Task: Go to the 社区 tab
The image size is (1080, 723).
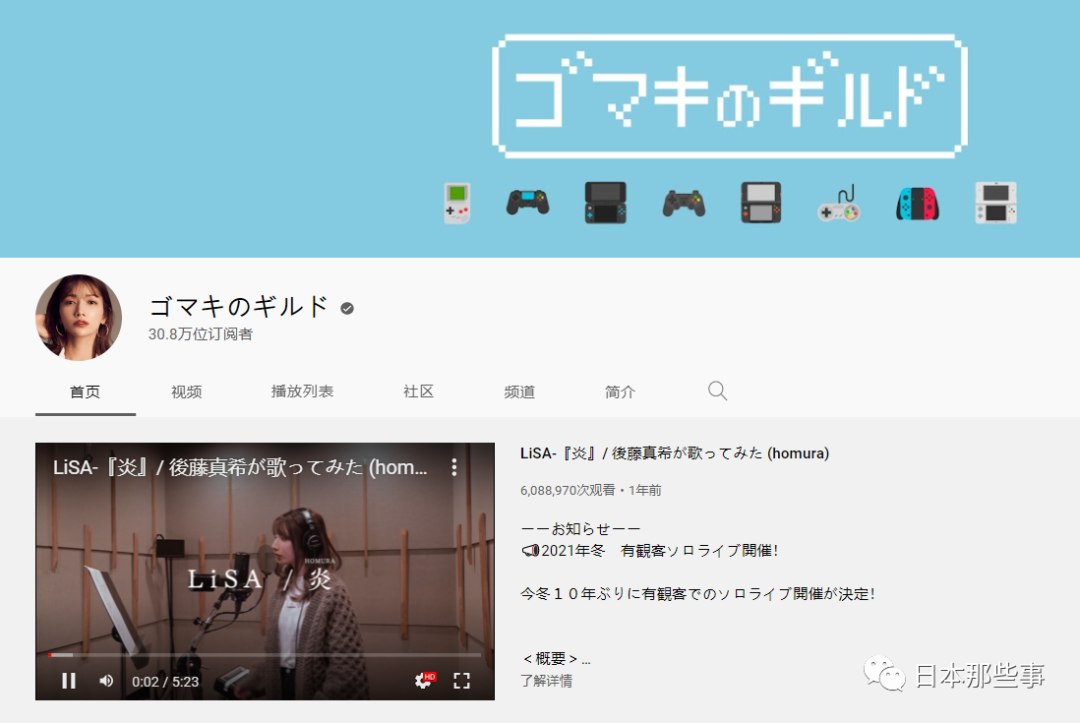Action: click(x=418, y=392)
